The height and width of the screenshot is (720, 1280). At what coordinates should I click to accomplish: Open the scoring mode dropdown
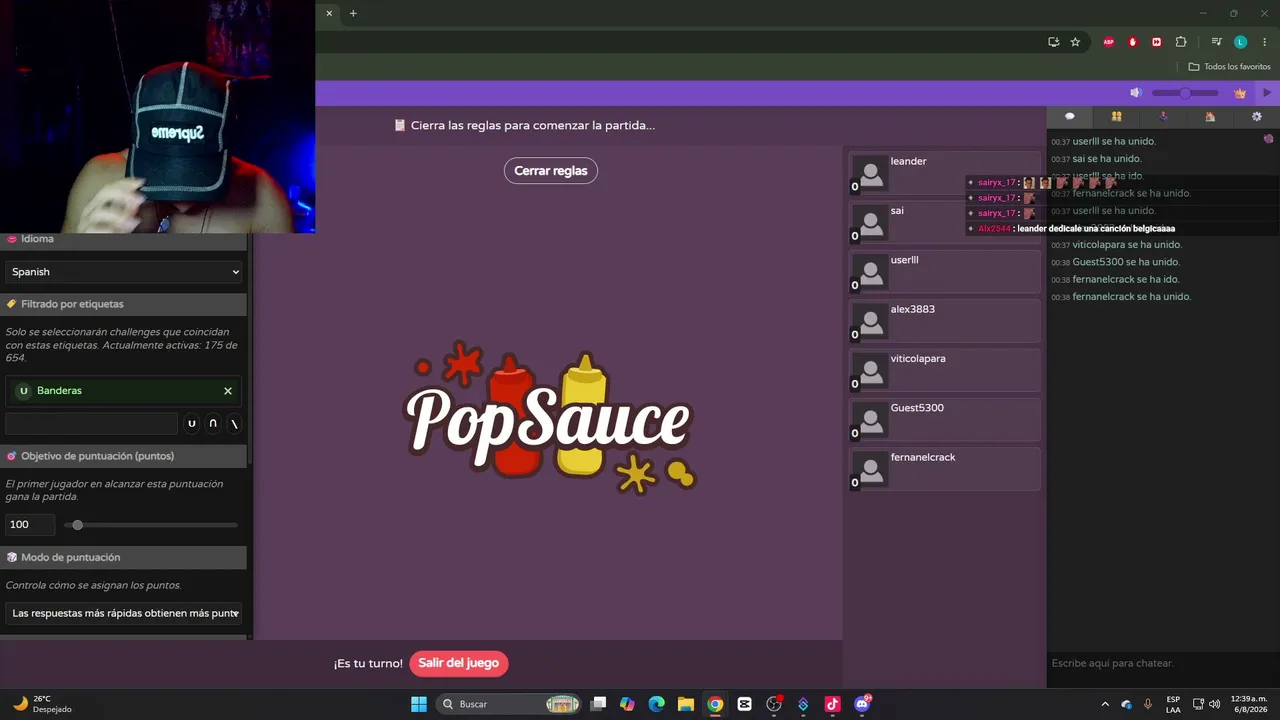pos(124,613)
